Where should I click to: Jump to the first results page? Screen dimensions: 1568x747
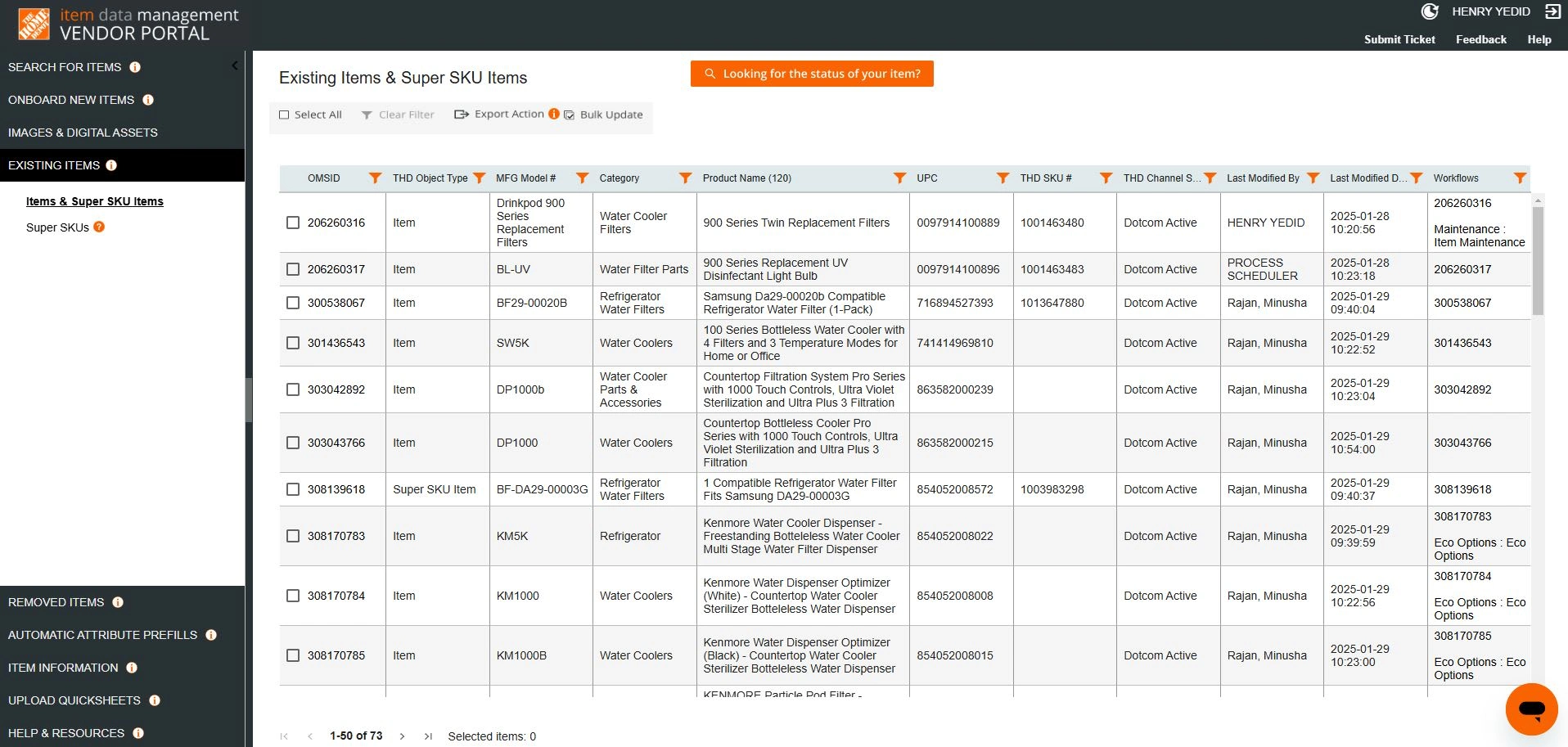[x=284, y=736]
